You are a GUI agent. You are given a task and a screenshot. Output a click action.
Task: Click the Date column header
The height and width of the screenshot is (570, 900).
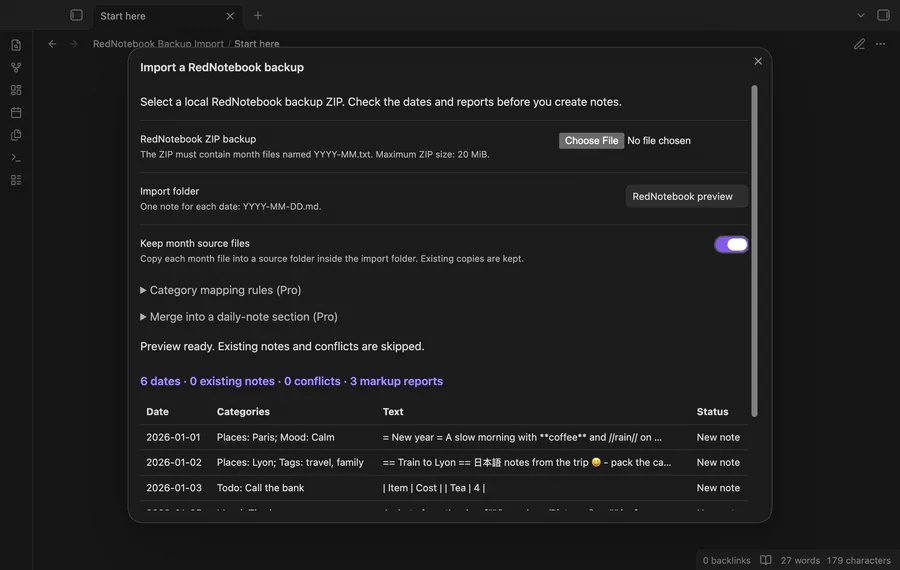pos(157,412)
